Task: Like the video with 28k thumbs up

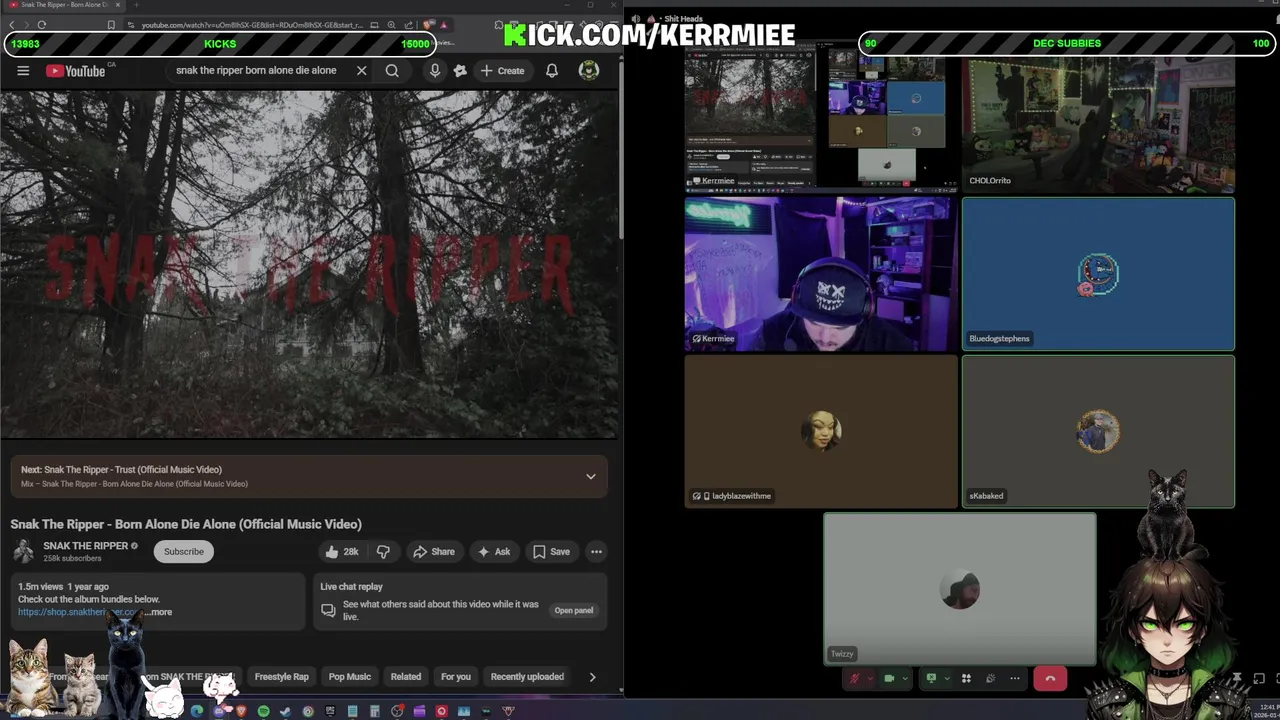Action: 342,551
